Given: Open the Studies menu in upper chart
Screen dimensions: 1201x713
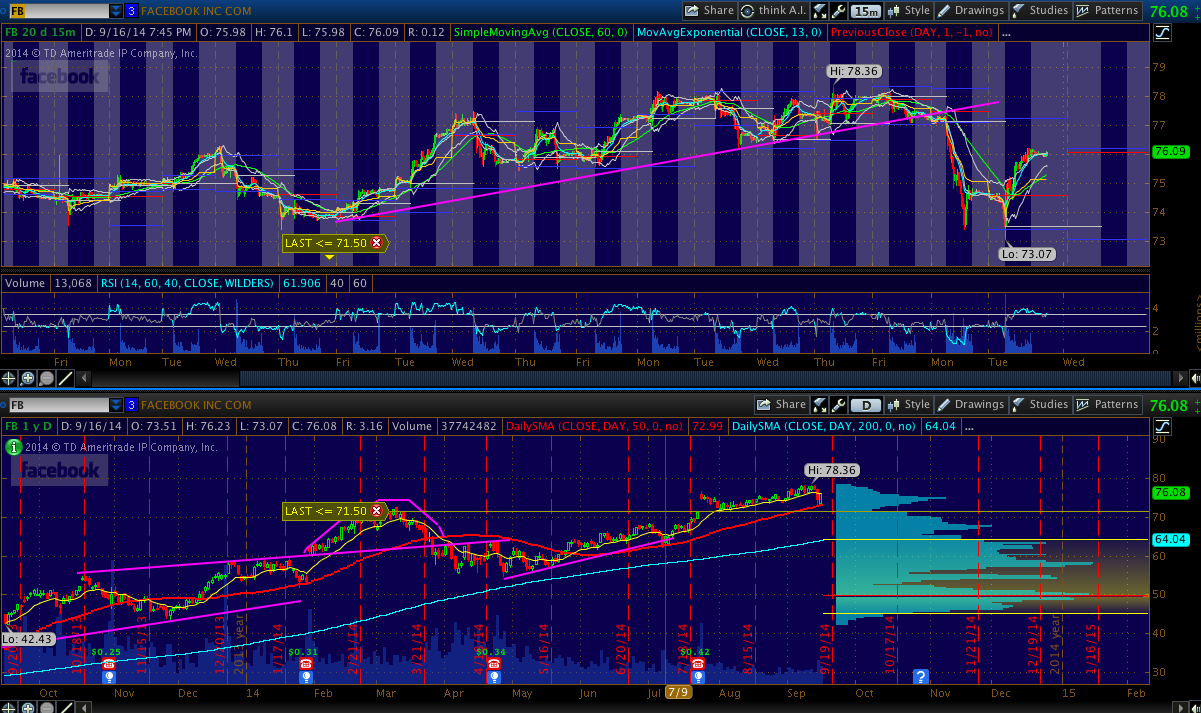Looking at the screenshot, I should pyautogui.click(x=1040, y=11).
